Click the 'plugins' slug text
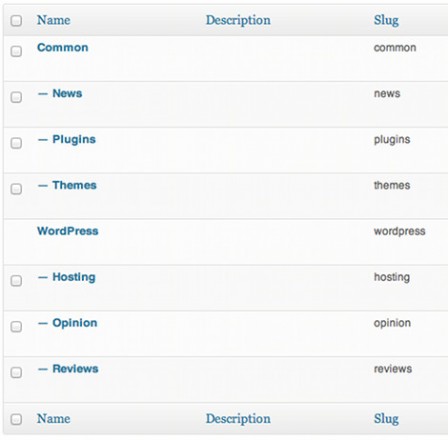Screen dimensions: 448x440 coord(392,140)
